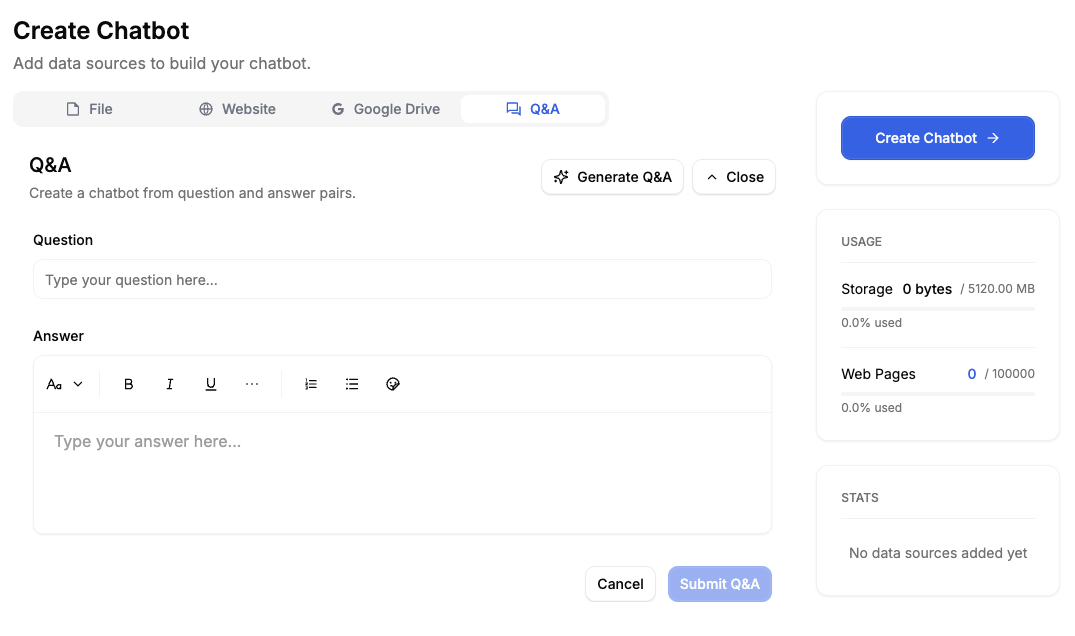
Task: Switch to the Google Drive tab
Action: [x=386, y=108]
